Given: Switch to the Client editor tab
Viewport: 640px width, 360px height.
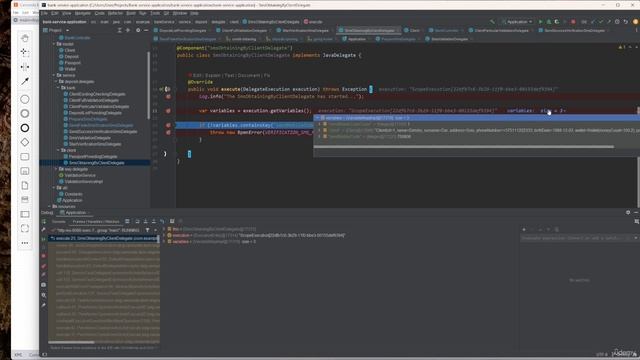Looking at the screenshot, I should click(414, 31).
